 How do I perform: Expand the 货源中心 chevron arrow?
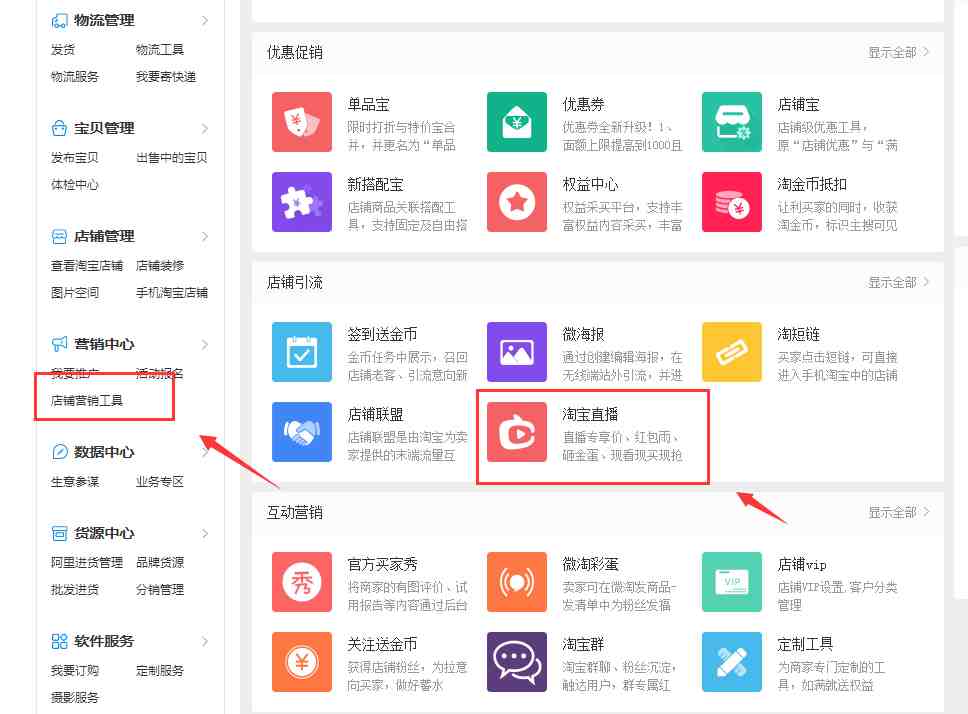[x=205, y=533]
